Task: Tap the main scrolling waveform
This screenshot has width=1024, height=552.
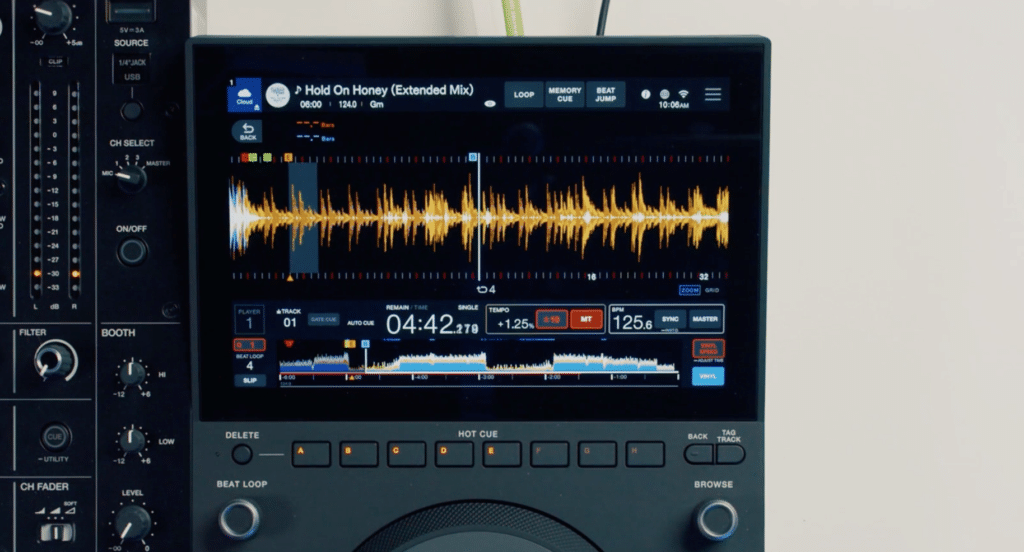Action: pyautogui.click(x=479, y=218)
